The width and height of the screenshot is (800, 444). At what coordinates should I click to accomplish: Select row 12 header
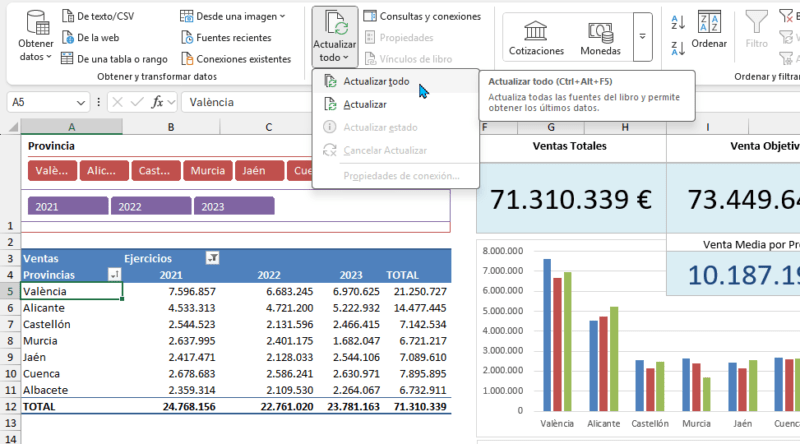pos(10,407)
